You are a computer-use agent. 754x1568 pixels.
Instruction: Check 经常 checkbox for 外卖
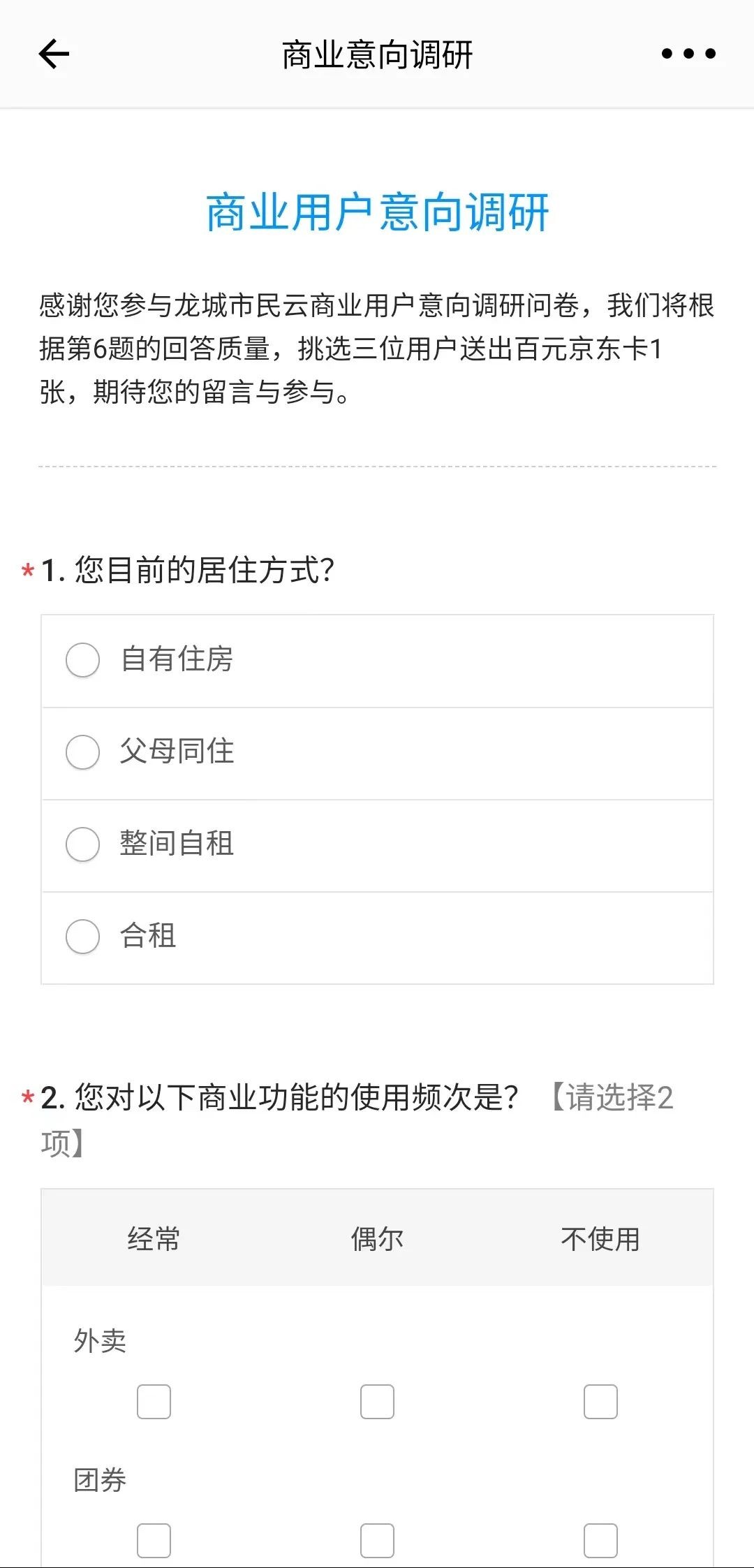tap(154, 1402)
